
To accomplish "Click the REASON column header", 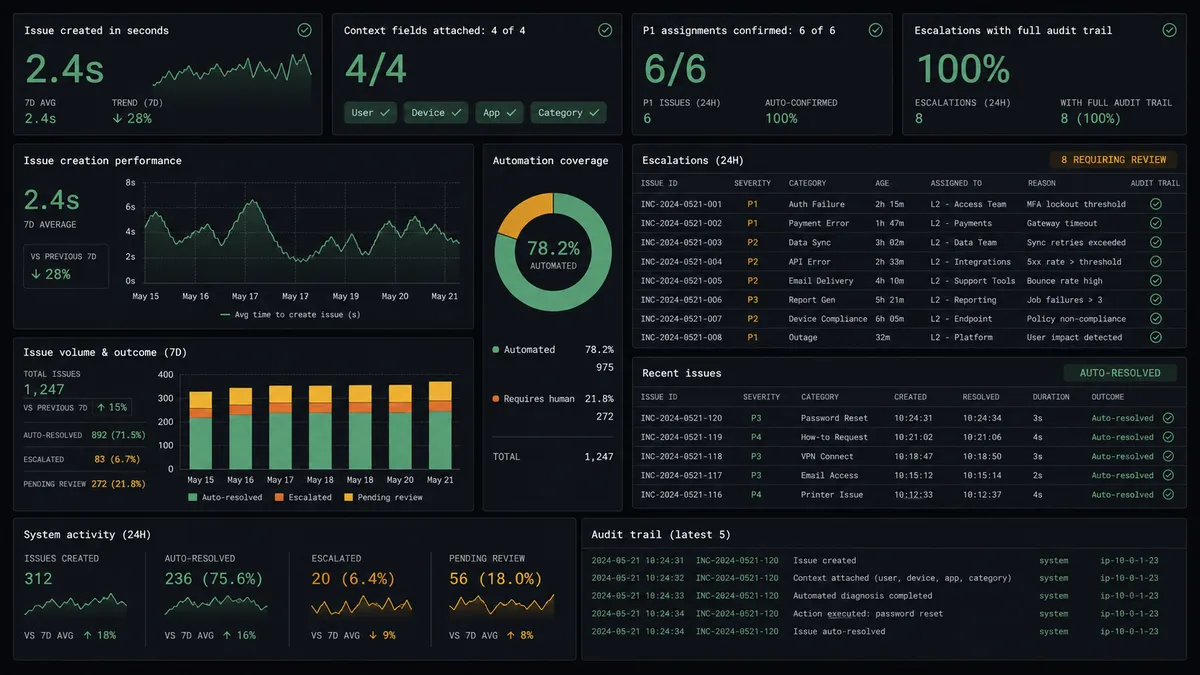I will point(1041,184).
